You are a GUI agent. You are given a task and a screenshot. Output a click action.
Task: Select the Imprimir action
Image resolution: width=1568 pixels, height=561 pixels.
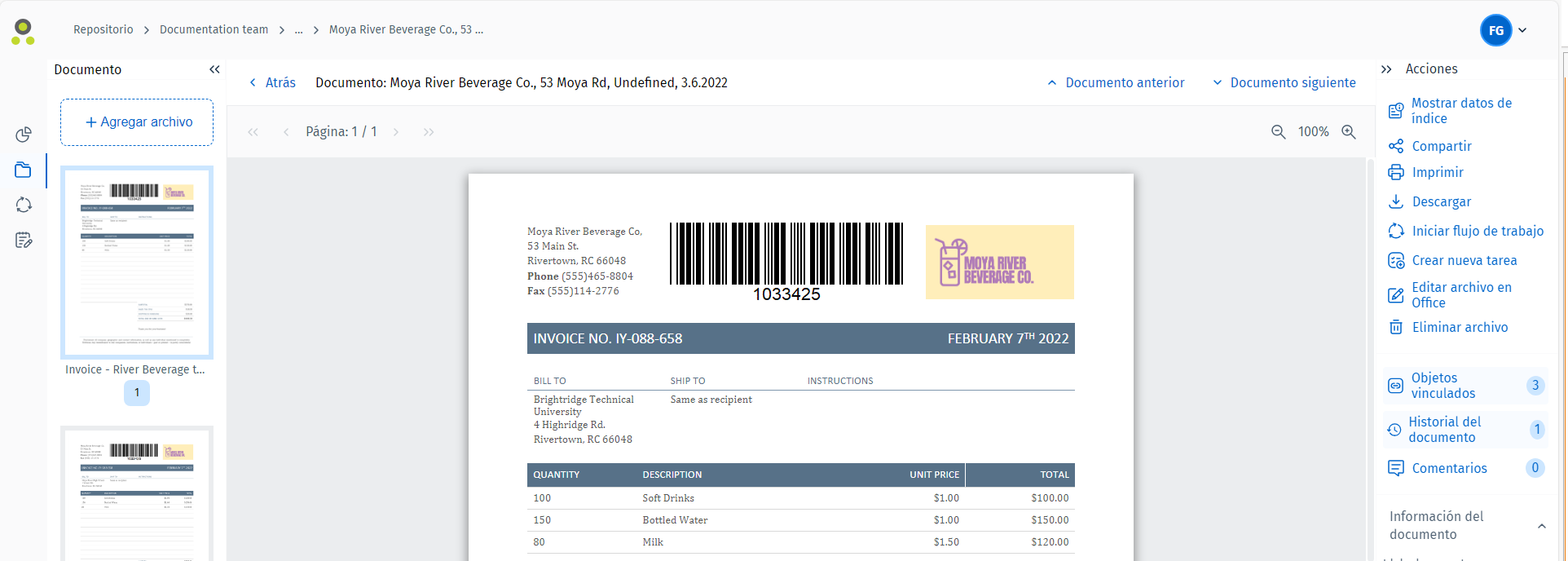pos(1438,172)
